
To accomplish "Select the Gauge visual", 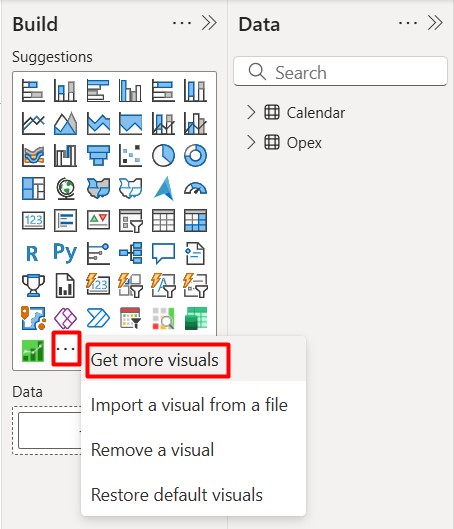I will [196, 188].
